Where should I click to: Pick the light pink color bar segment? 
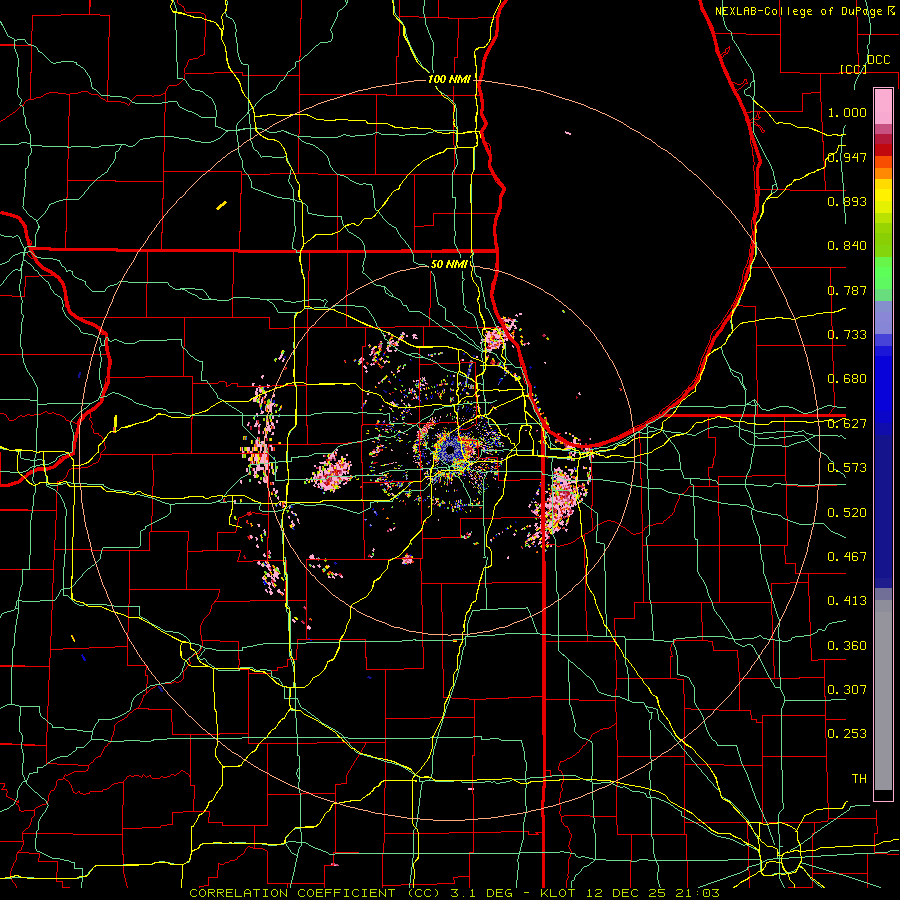point(883,106)
